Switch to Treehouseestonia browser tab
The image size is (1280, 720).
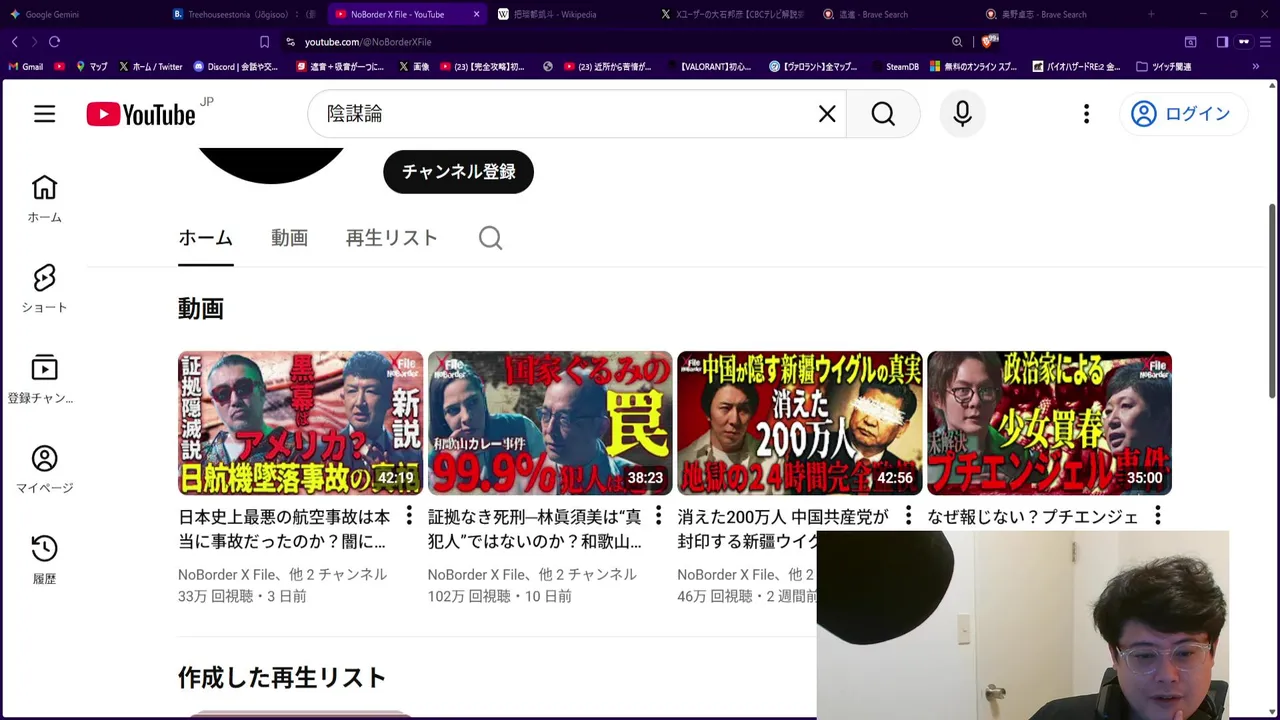pyautogui.click(x=245, y=14)
